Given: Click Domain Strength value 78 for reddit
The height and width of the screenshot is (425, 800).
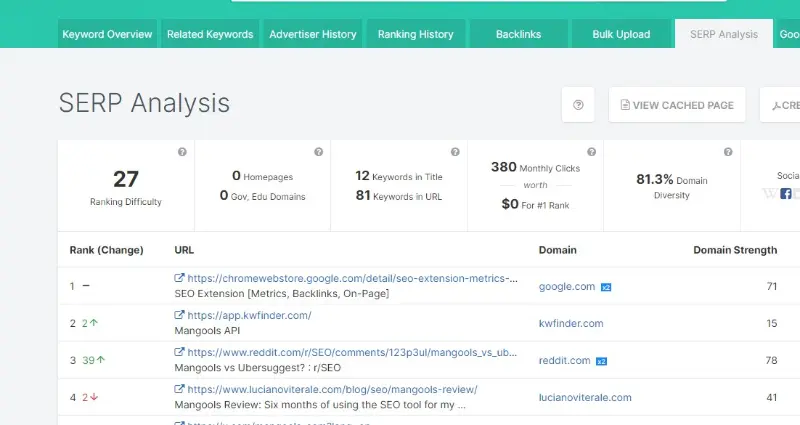Looking at the screenshot, I should [x=771, y=360].
